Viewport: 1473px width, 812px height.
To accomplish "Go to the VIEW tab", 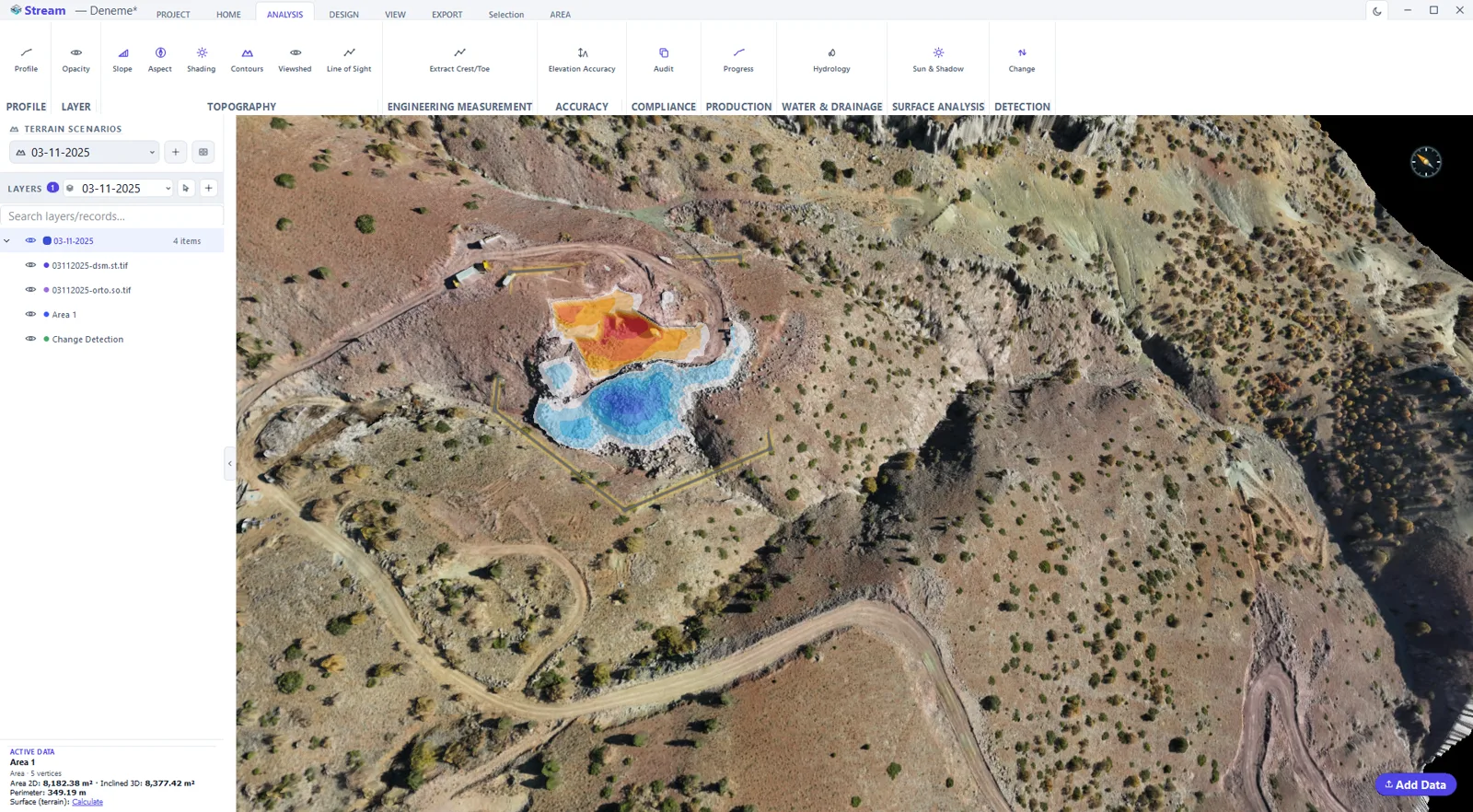I will (x=395, y=15).
